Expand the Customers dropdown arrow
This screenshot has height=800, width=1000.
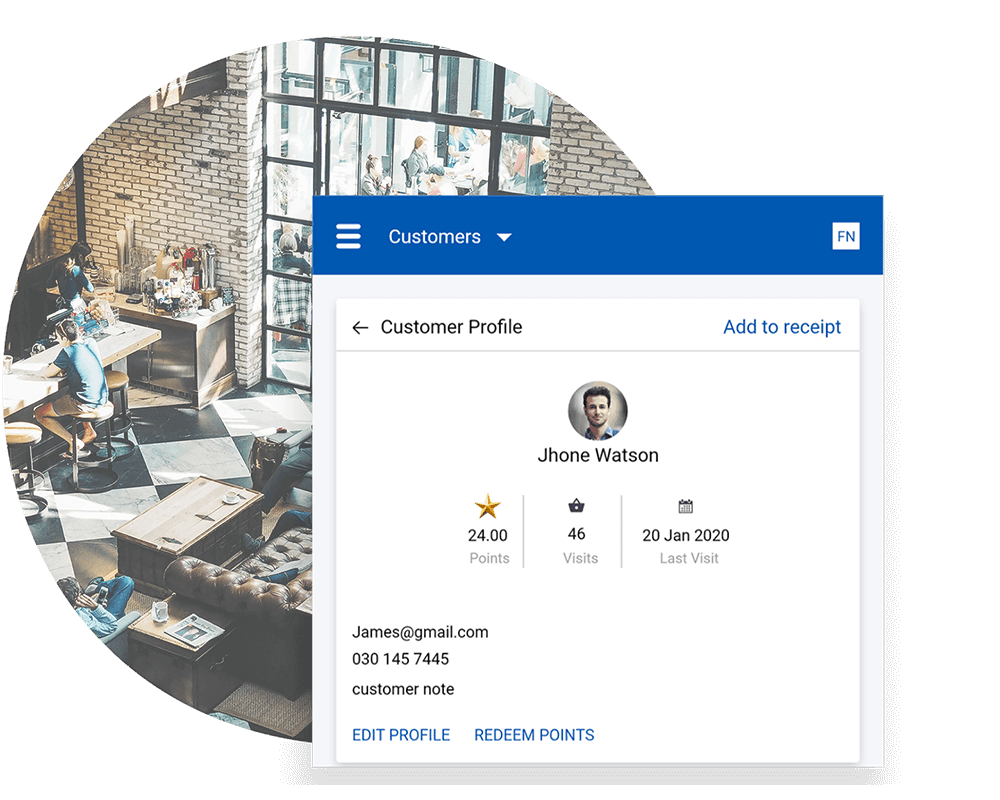504,238
